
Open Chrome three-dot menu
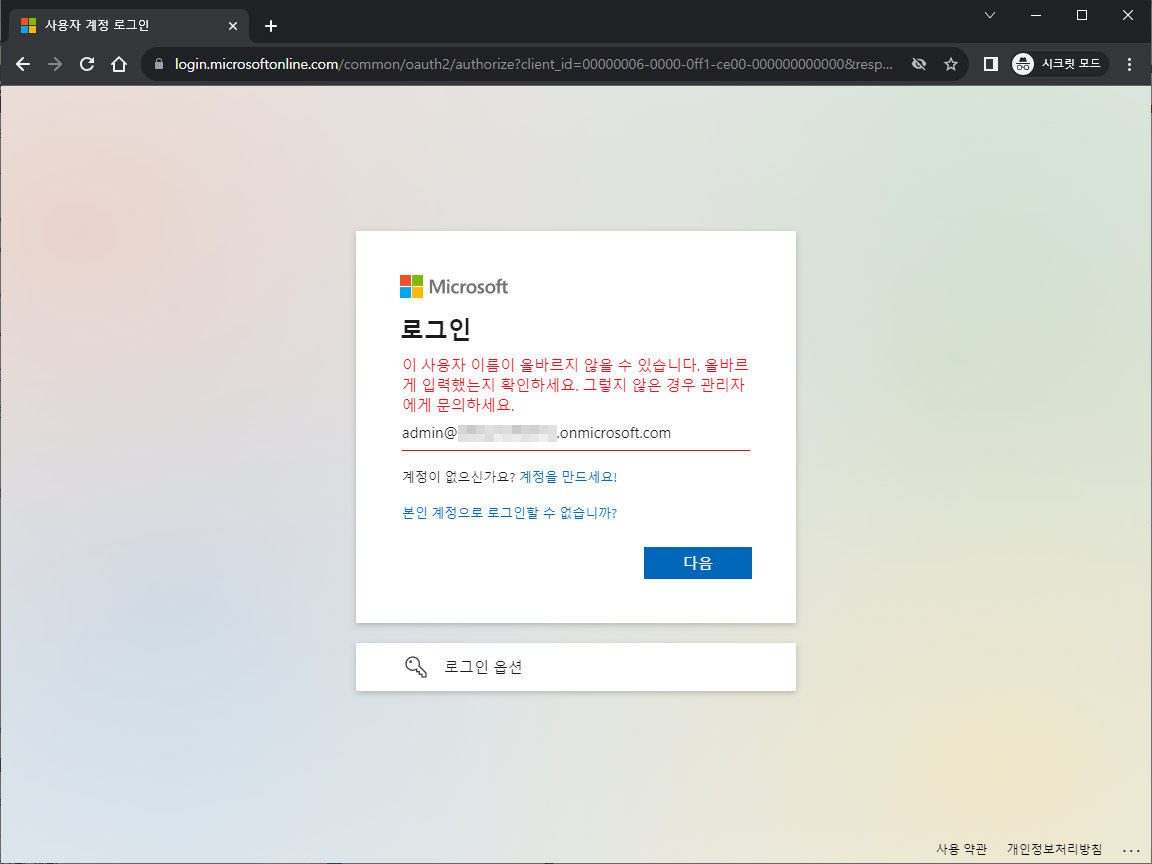1129,65
